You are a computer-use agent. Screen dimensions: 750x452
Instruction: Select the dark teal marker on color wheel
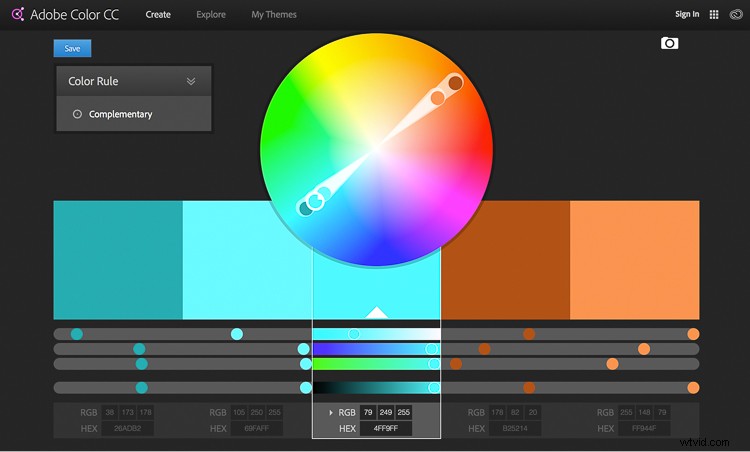(306, 208)
